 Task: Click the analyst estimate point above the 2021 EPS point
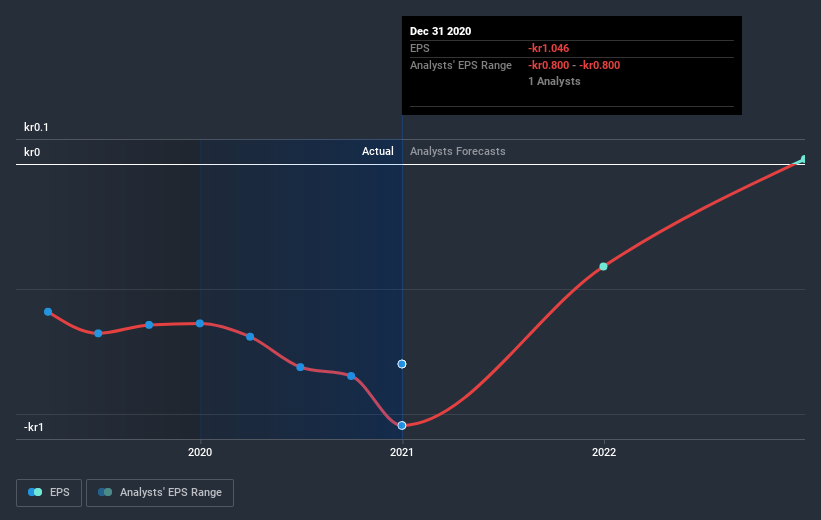(x=402, y=364)
